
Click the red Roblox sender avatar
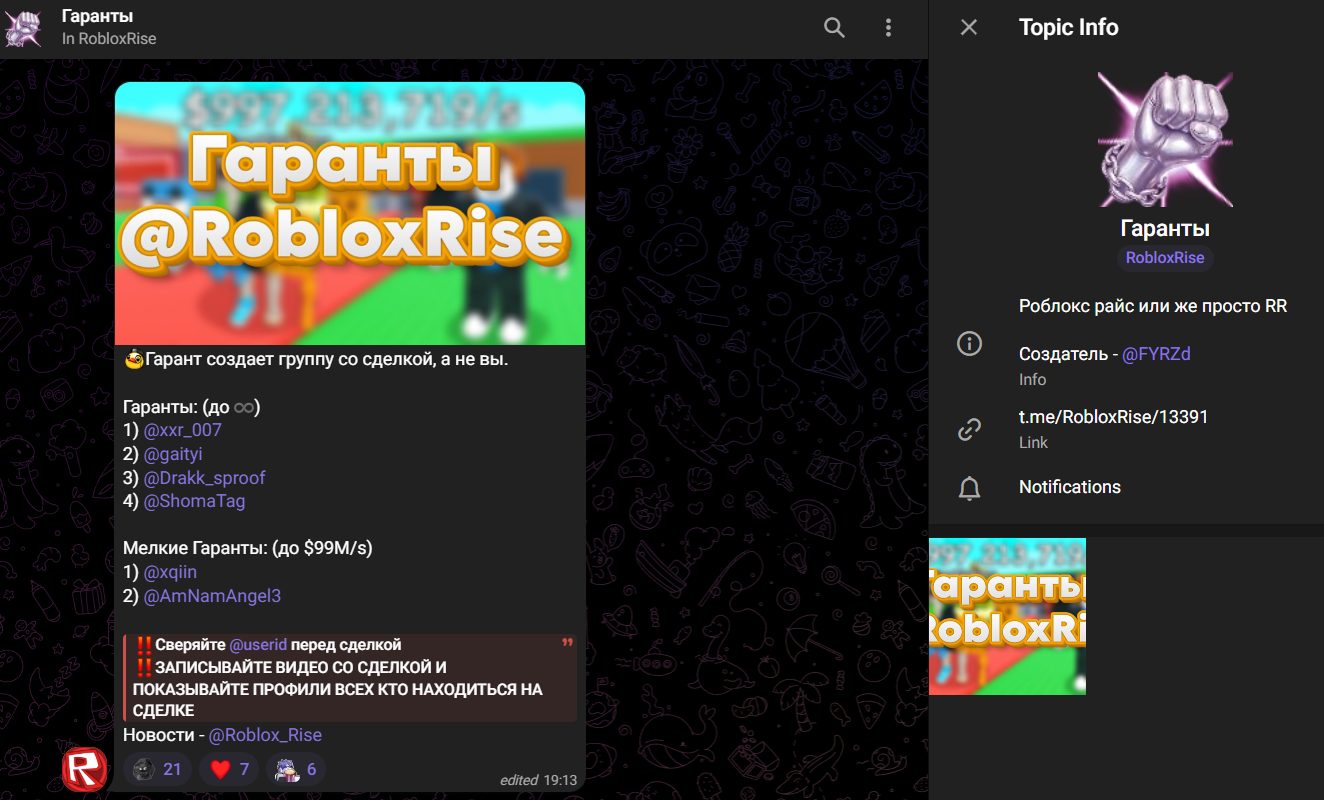85,769
